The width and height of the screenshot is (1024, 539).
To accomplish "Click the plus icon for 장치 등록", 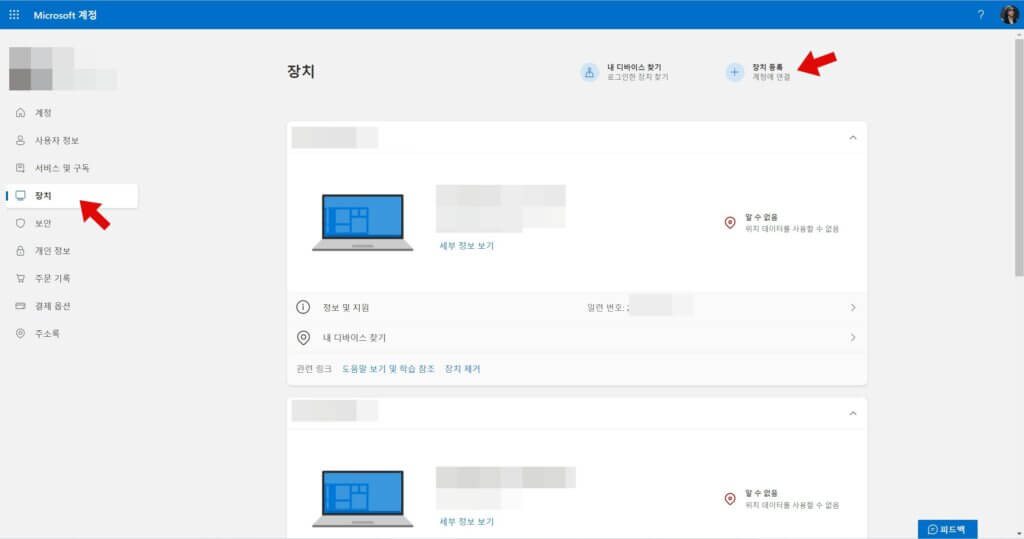I will click(735, 72).
